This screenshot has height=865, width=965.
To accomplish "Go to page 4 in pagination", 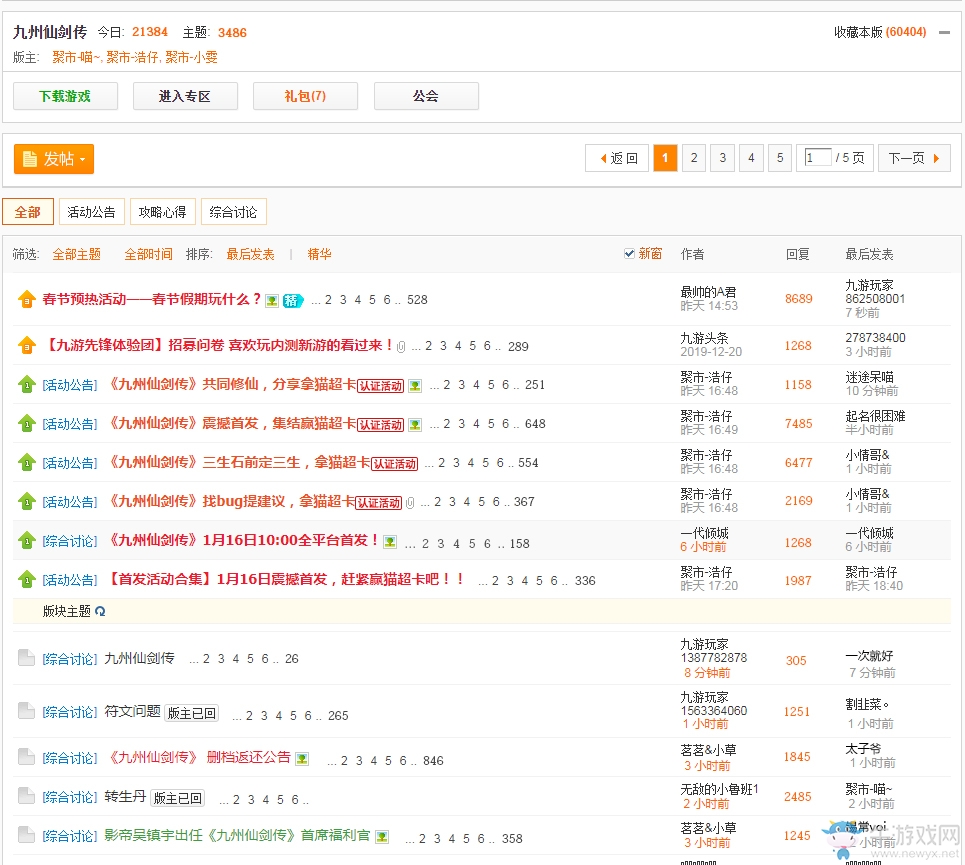I will point(751,158).
